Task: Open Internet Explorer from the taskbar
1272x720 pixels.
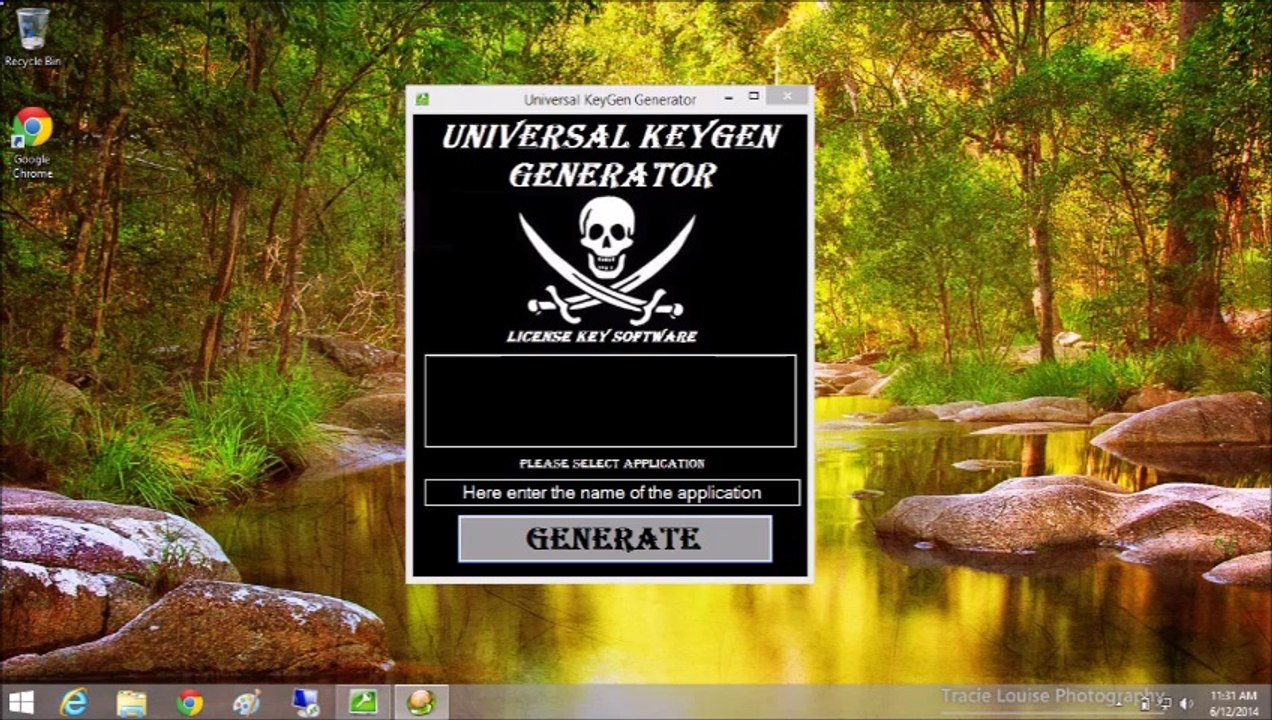Action: pyautogui.click(x=74, y=702)
